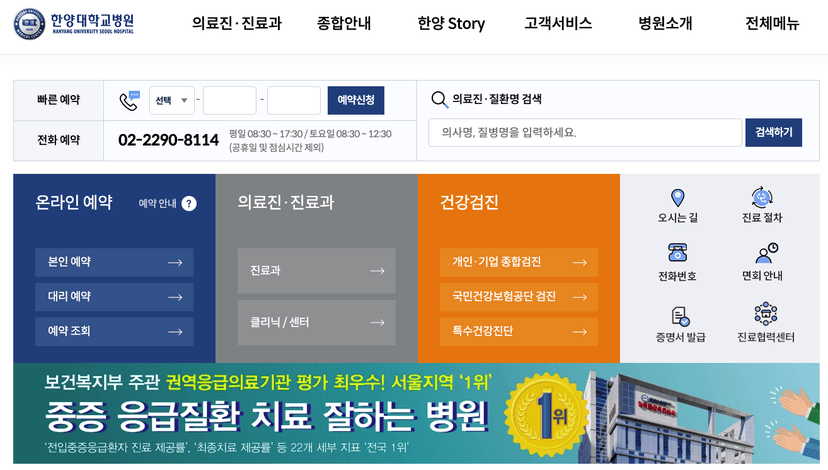The width and height of the screenshot is (828, 470).
Task: Click the Hanyang University Hospital logo
Action: tap(74, 24)
